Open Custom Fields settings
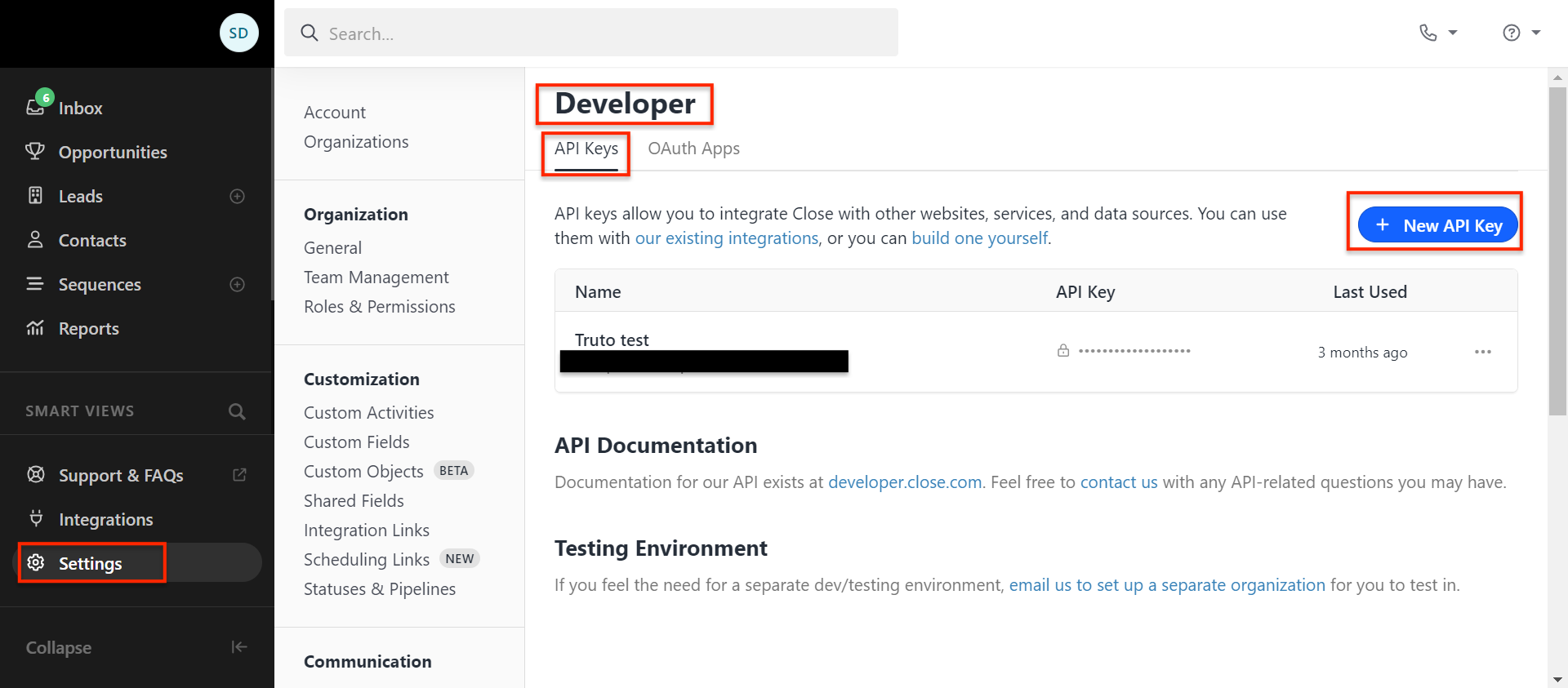Image resolution: width=1568 pixels, height=688 pixels. (x=357, y=442)
